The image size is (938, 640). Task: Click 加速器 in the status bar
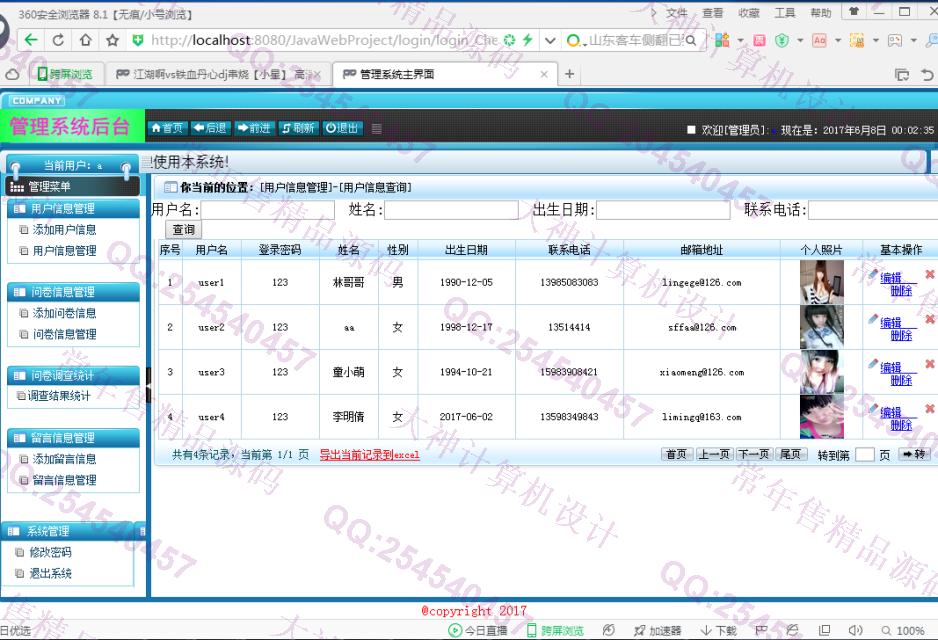pos(657,630)
